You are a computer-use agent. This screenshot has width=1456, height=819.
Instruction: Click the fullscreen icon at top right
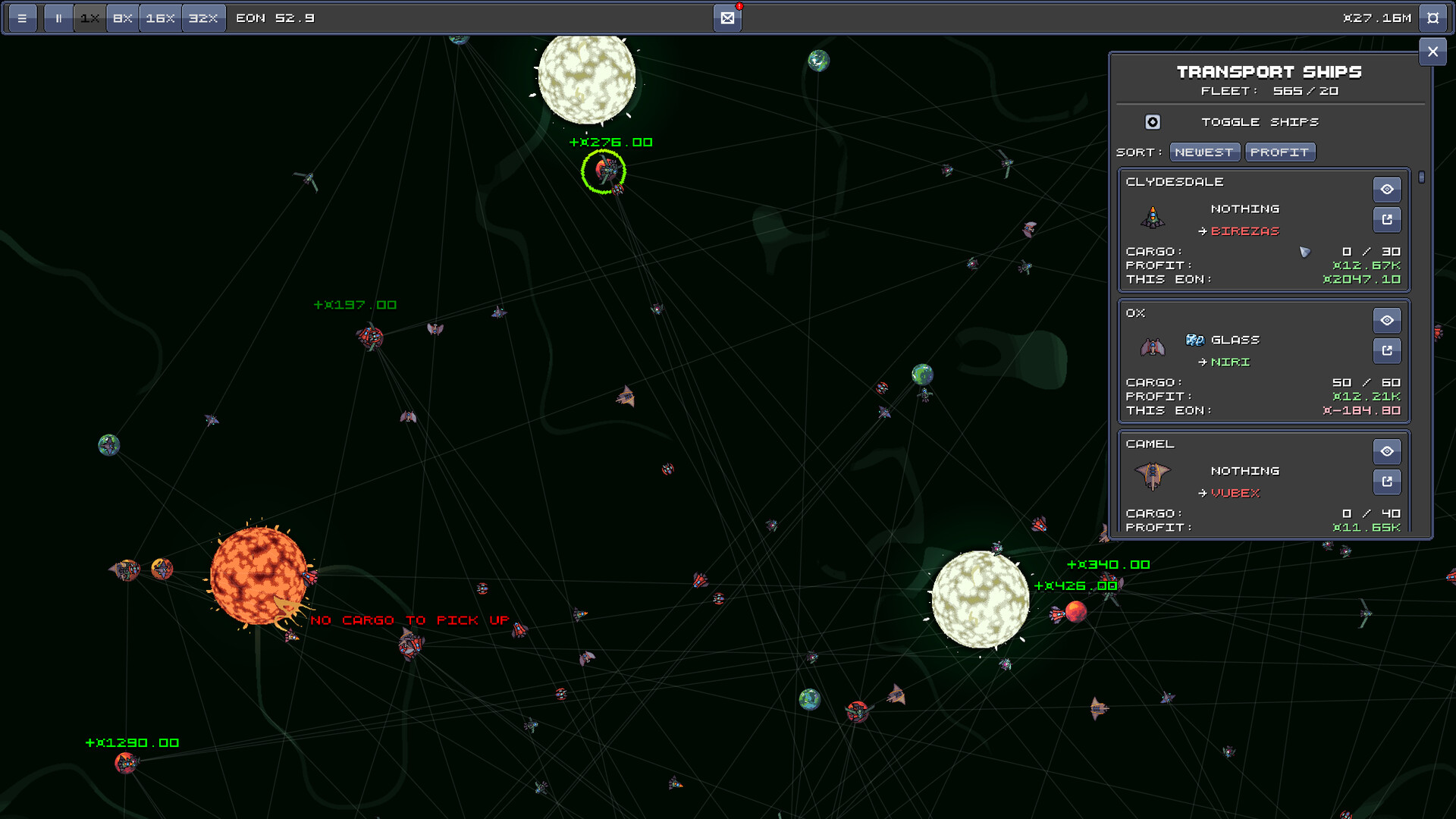tap(1433, 17)
